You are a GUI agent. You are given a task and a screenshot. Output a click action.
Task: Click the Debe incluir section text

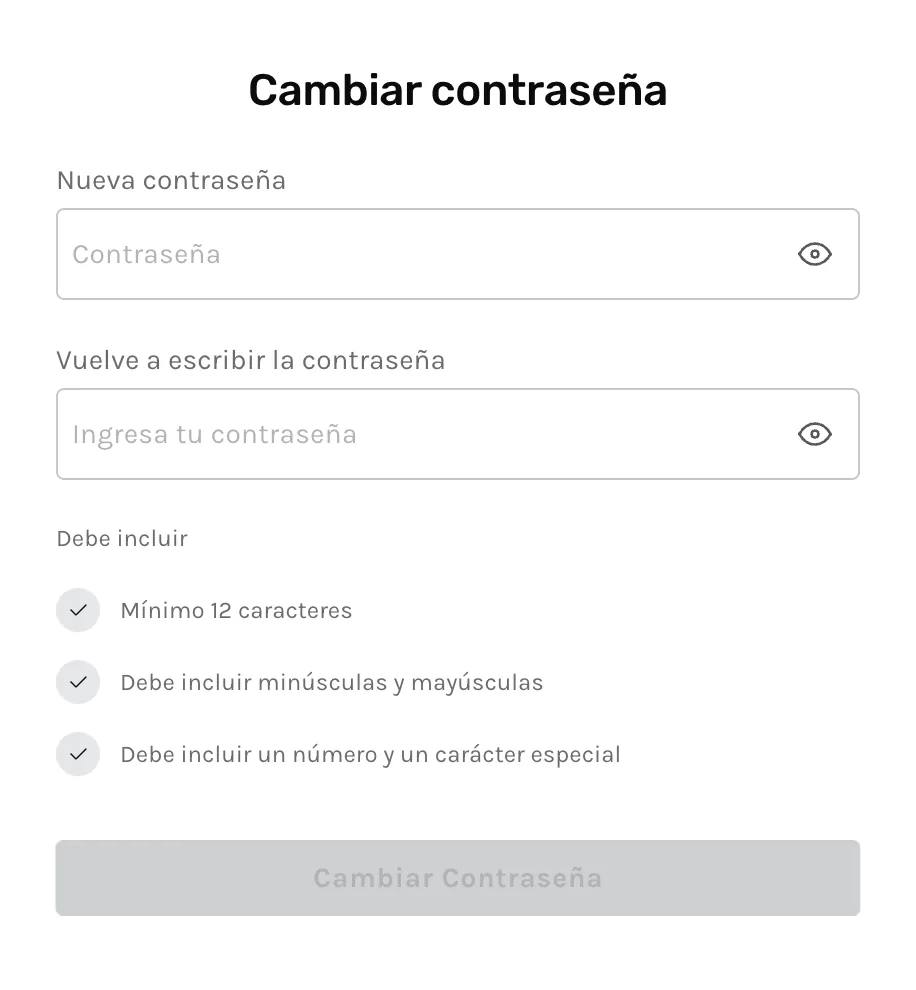[122, 538]
